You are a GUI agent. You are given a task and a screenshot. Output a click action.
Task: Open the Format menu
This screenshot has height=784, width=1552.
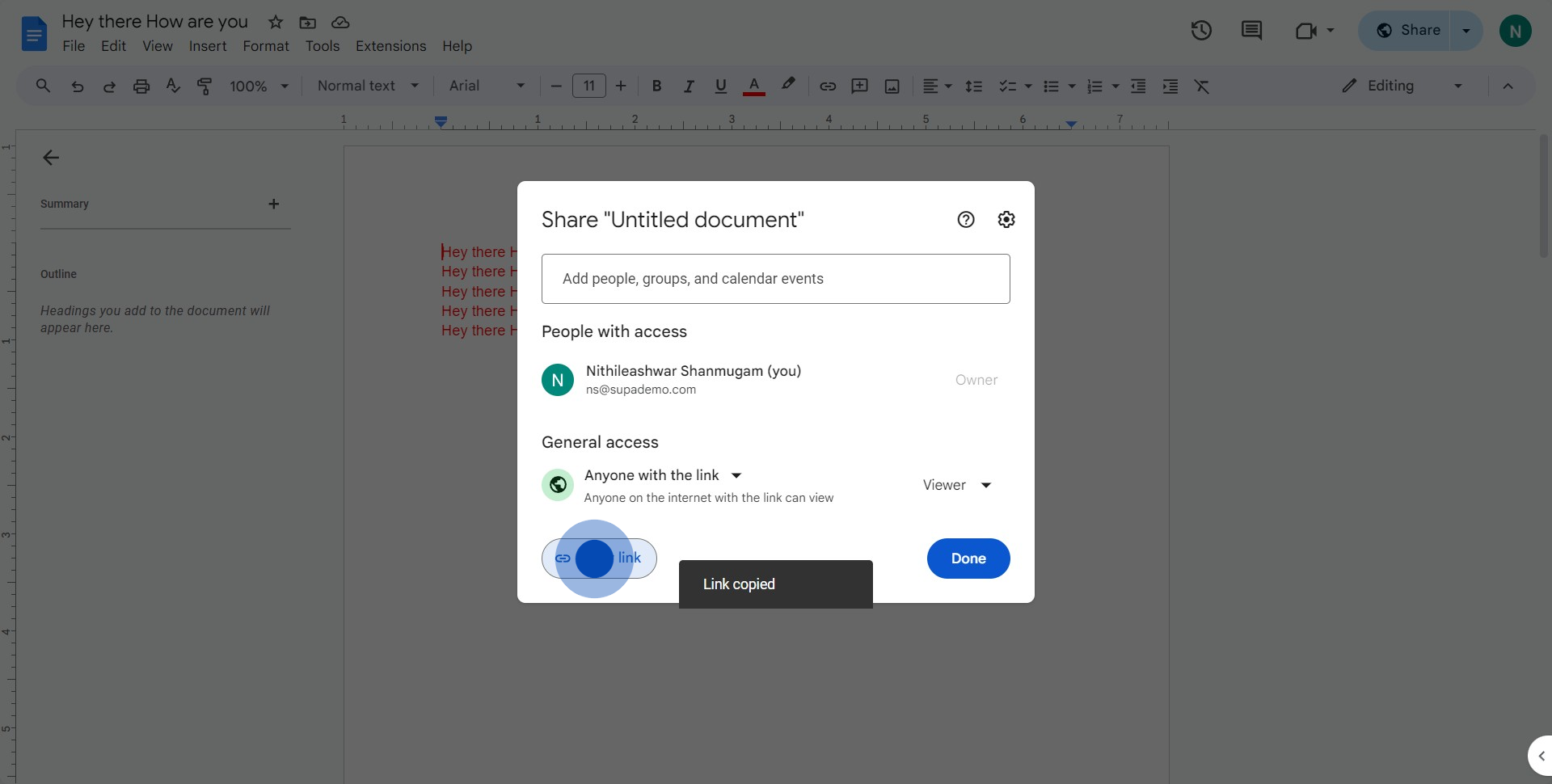pos(266,46)
